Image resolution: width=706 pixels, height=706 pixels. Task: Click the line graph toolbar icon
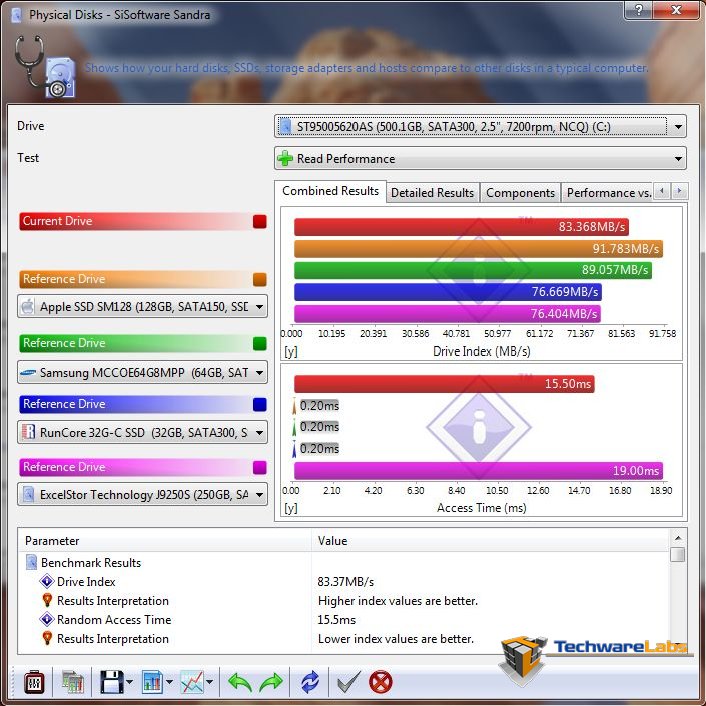pos(192,682)
